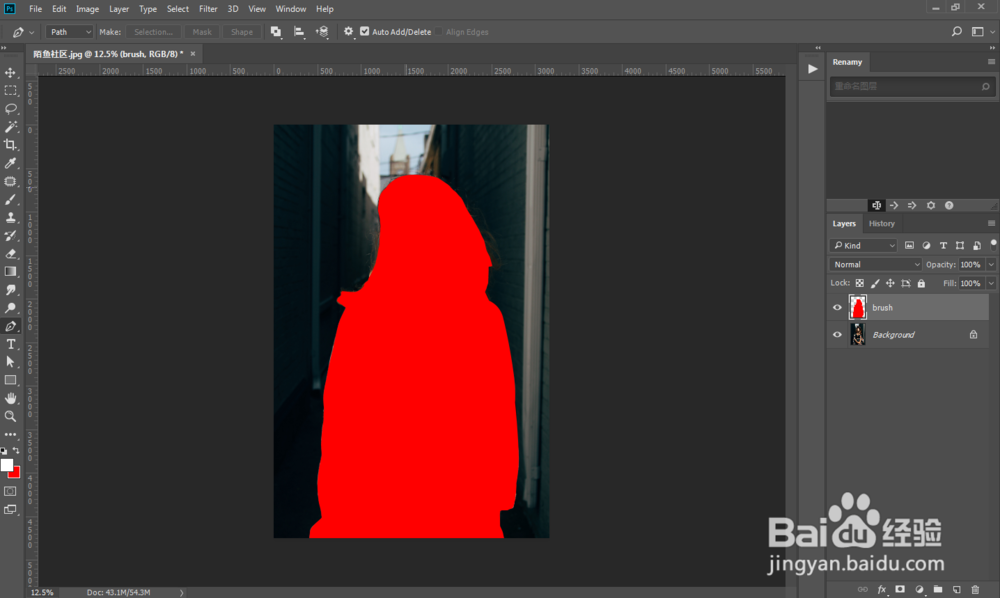Select the Dodge tool

10,308
